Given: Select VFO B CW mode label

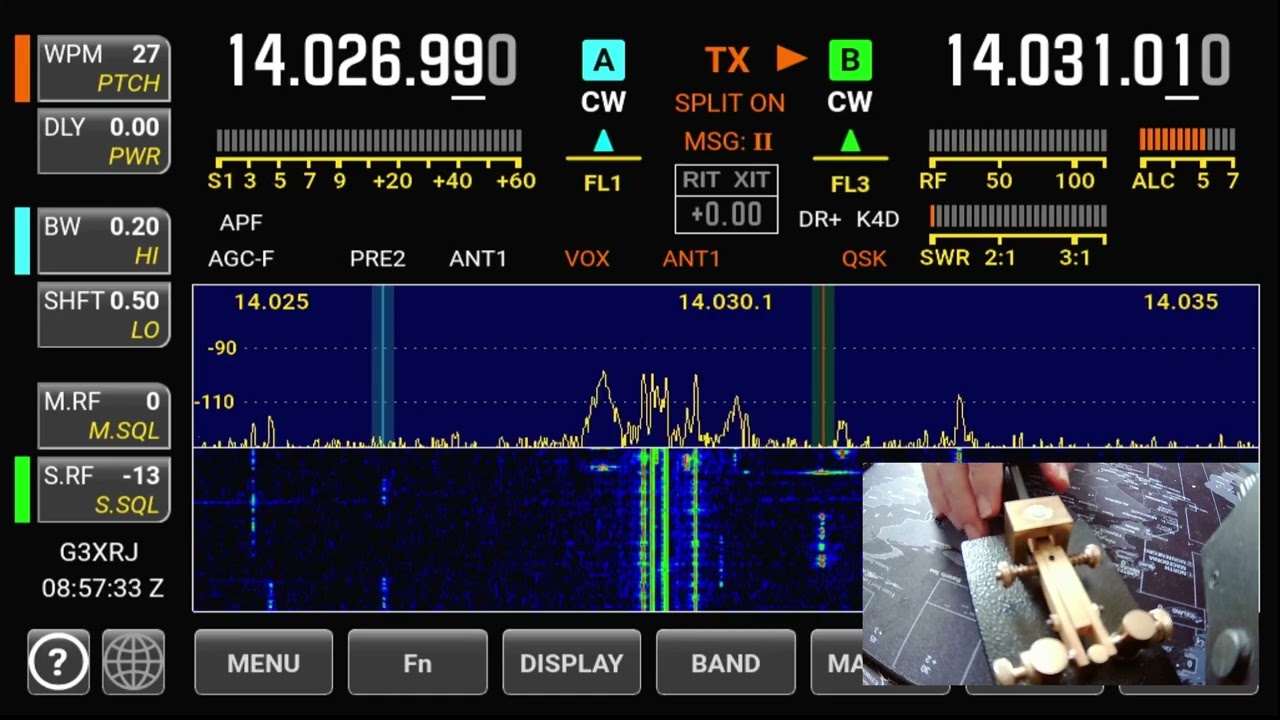Looking at the screenshot, I should [850, 102].
